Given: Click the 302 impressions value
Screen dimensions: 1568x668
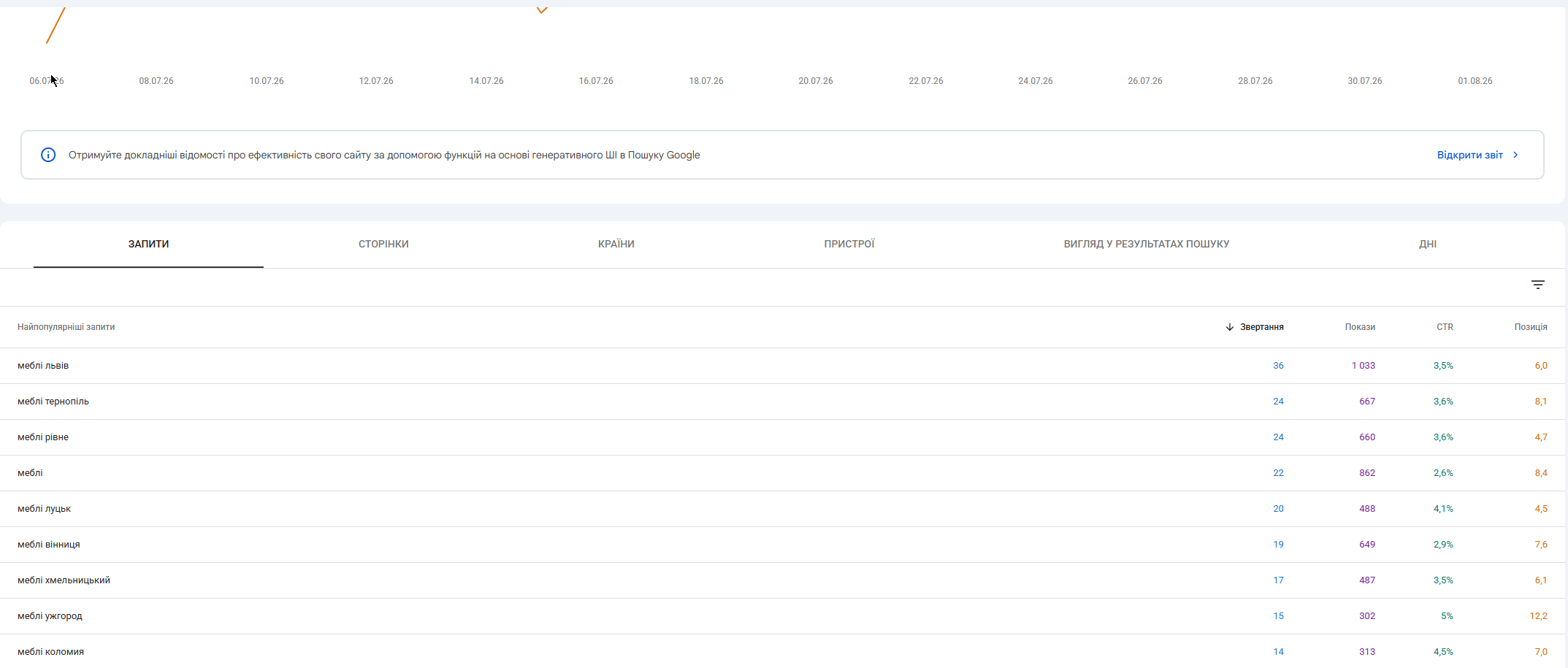Looking at the screenshot, I should 1367,616.
